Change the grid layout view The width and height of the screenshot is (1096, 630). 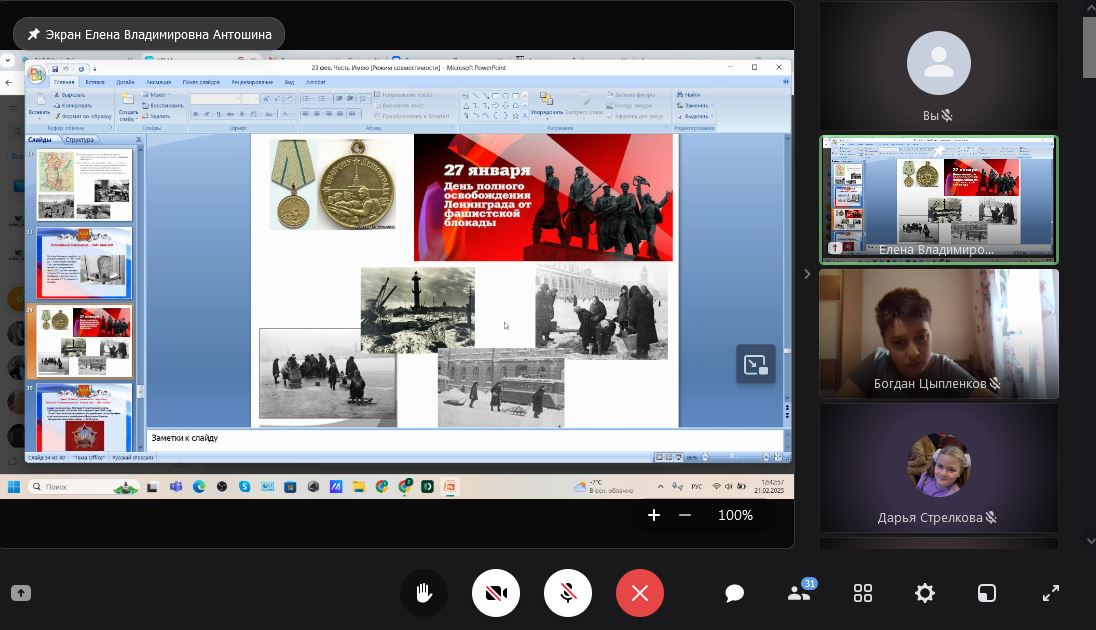pyautogui.click(x=863, y=594)
